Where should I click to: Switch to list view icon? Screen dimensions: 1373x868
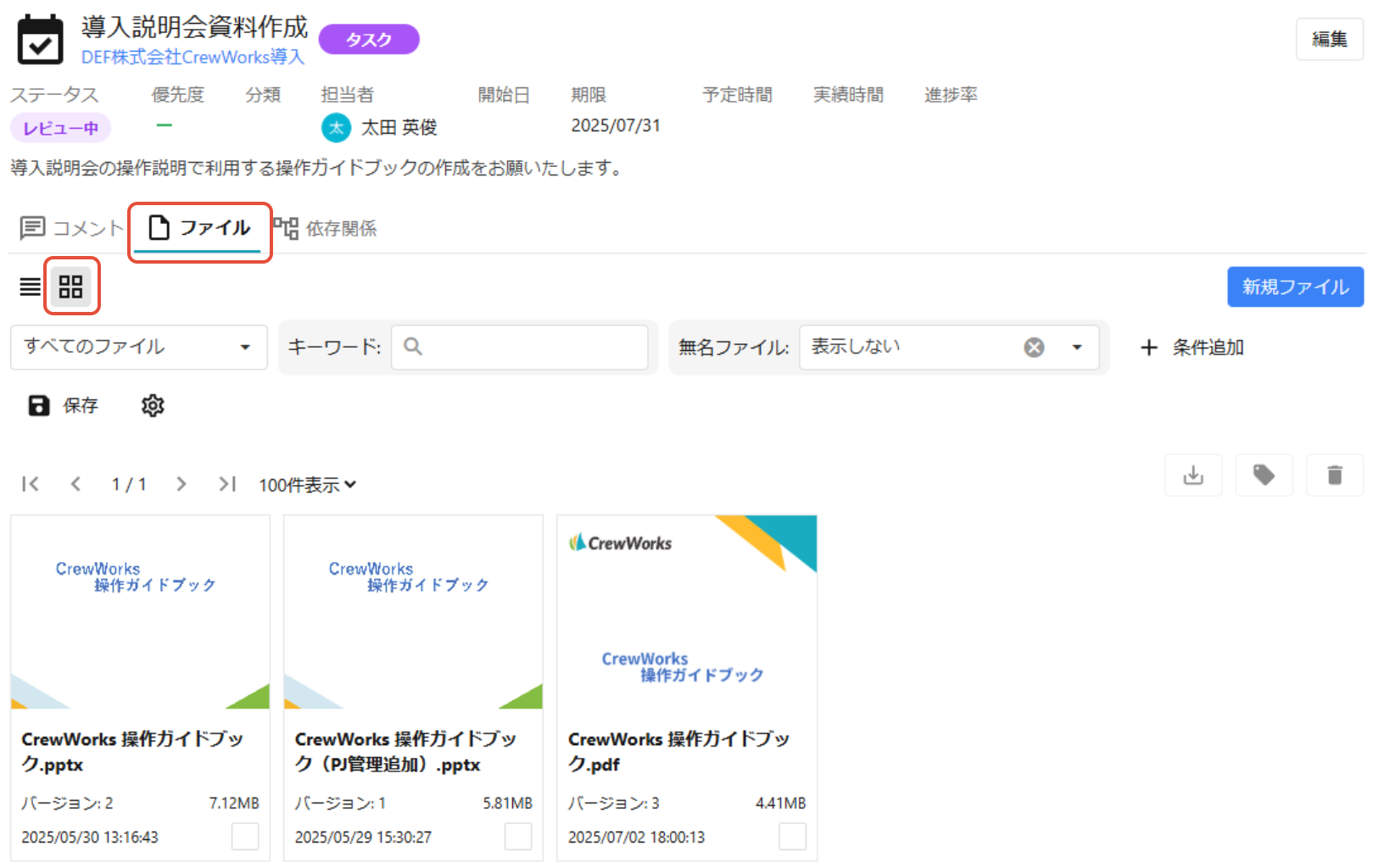pos(30,287)
